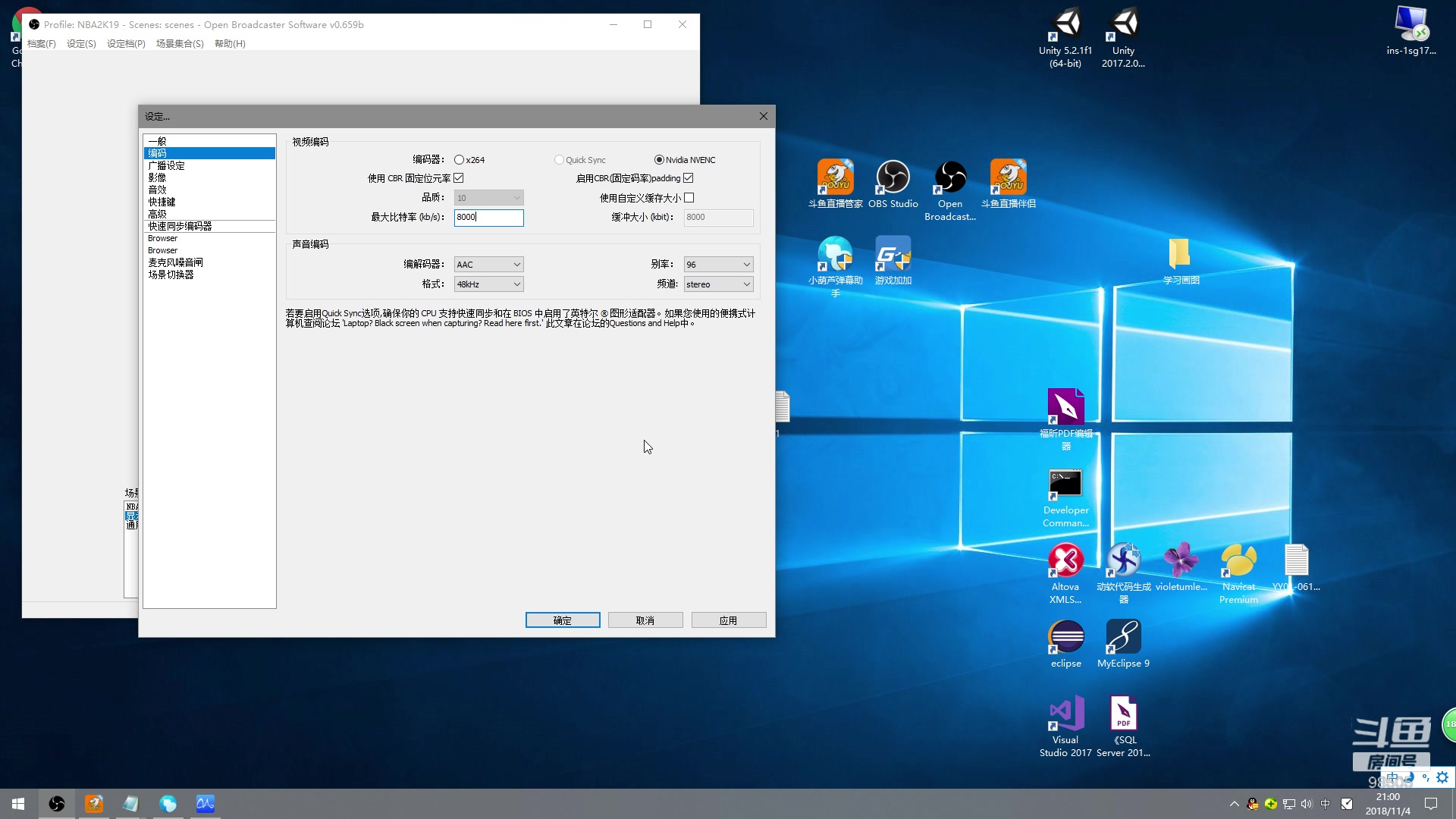Click the 确定 button
Viewport: 1456px width, 819px height.
(563, 620)
